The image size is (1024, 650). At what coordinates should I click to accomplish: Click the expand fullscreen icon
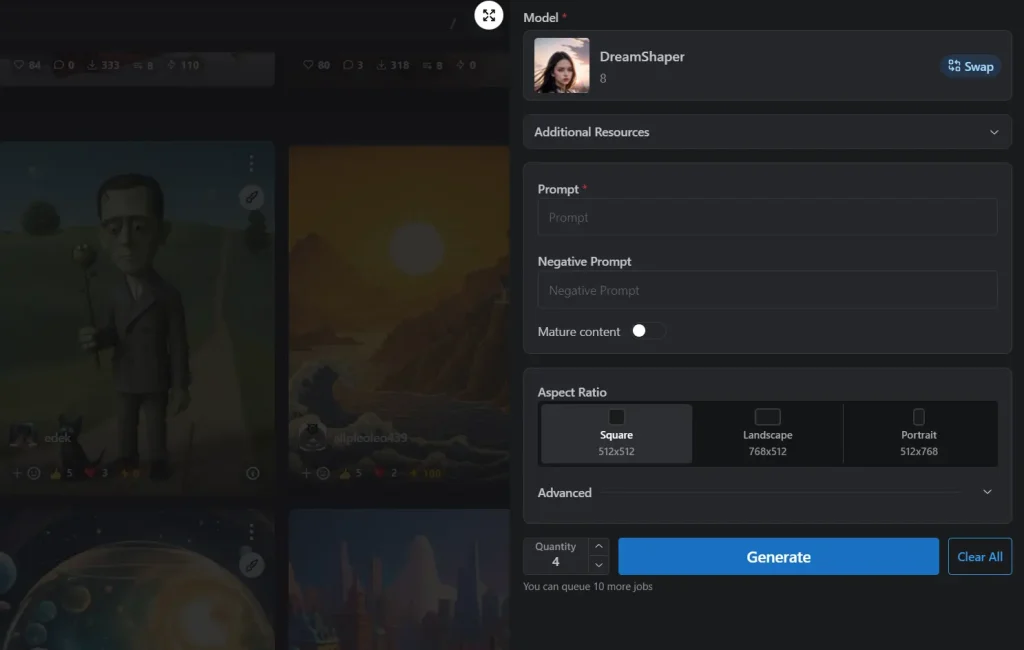click(488, 15)
